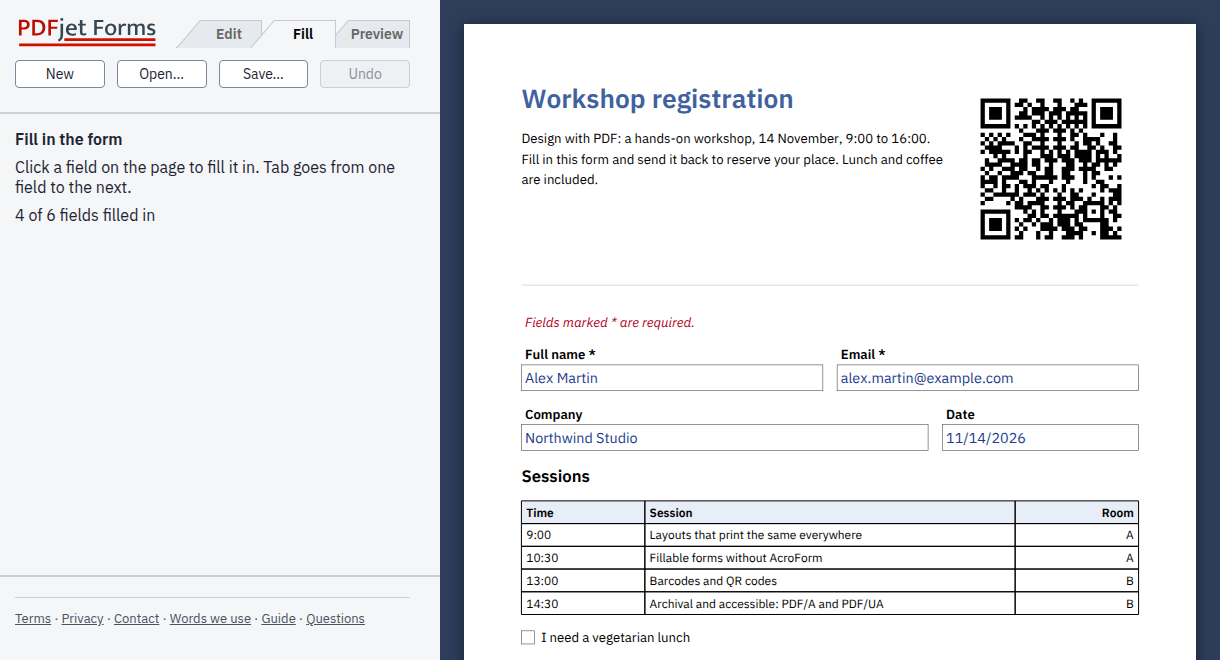Click the Company field containing Northwind Studio
This screenshot has width=1220, height=660.
point(725,438)
